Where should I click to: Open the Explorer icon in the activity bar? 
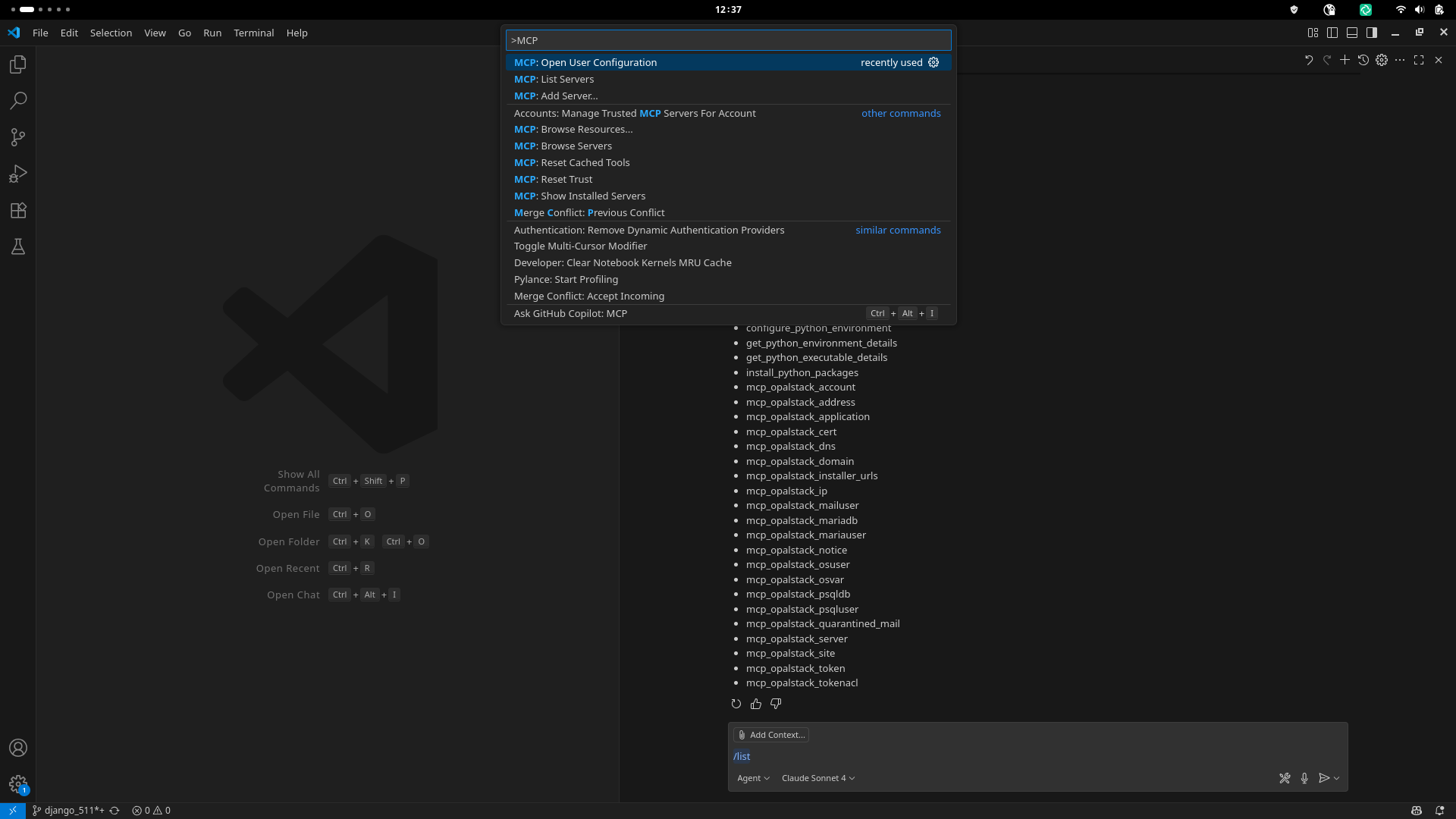(x=17, y=64)
